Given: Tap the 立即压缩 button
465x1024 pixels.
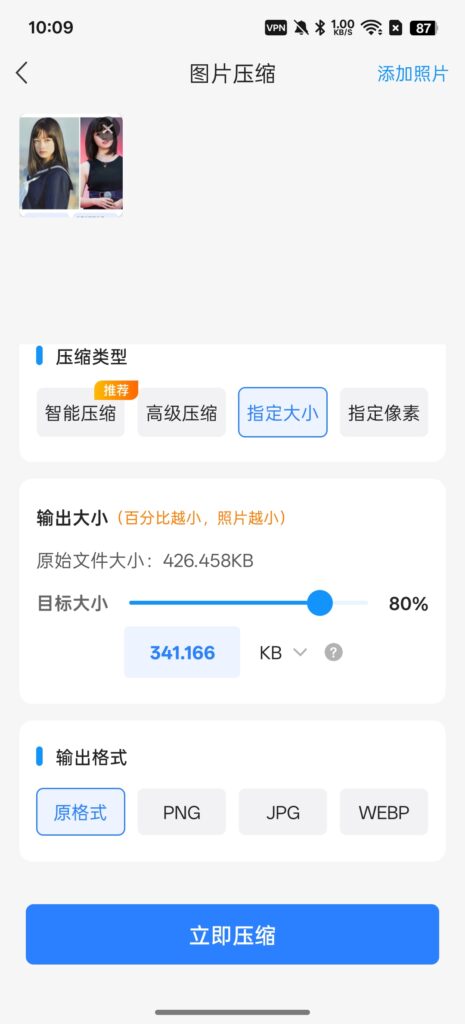Looking at the screenshot, I should click(232, 935).
